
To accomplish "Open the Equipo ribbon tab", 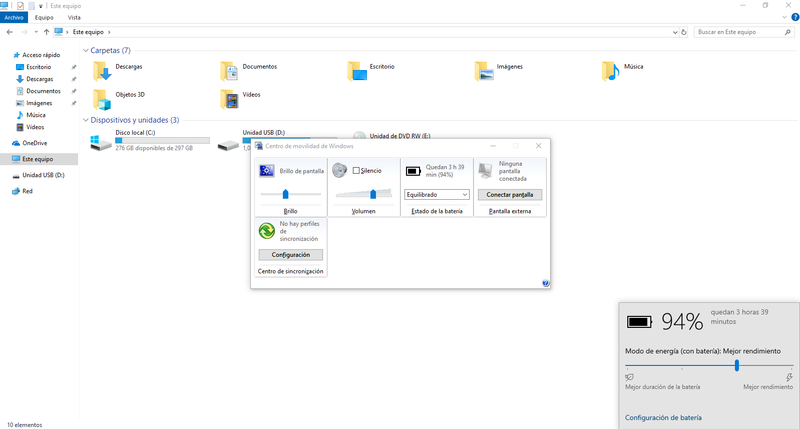I will pyautogui.click(x=44, y=17).
